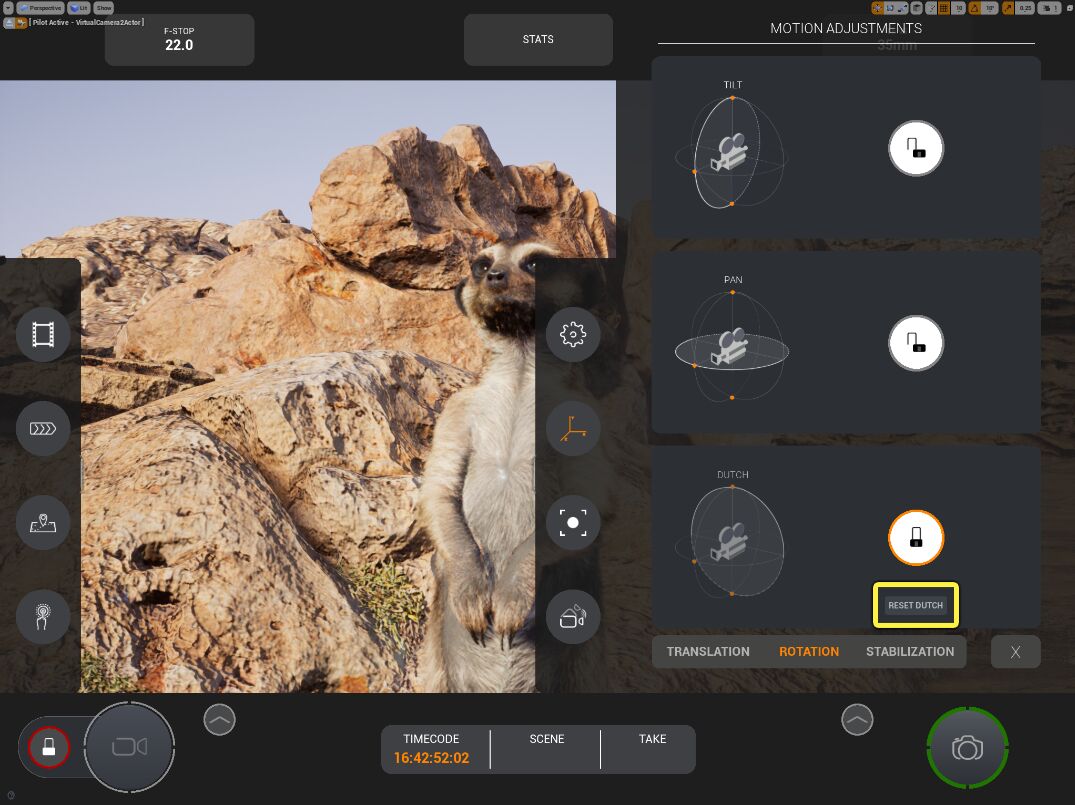
Task: Expand the right bottom chevron near camera
Action: [x=857, y=719]
